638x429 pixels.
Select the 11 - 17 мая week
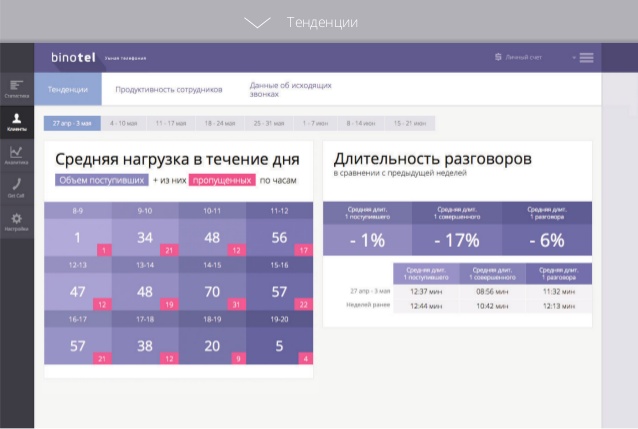coord(171,123)
